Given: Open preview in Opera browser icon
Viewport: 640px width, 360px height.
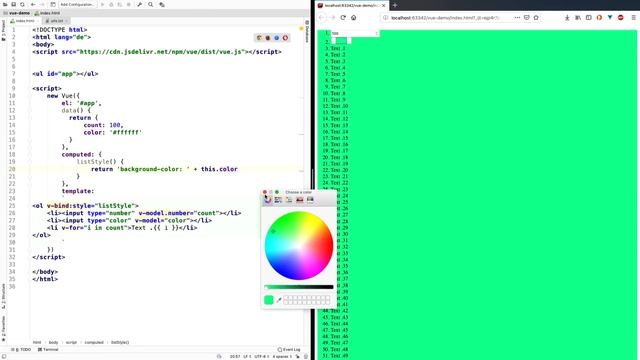Looking at the screenshot, I should pyautogui.click(x=285, y=38).
